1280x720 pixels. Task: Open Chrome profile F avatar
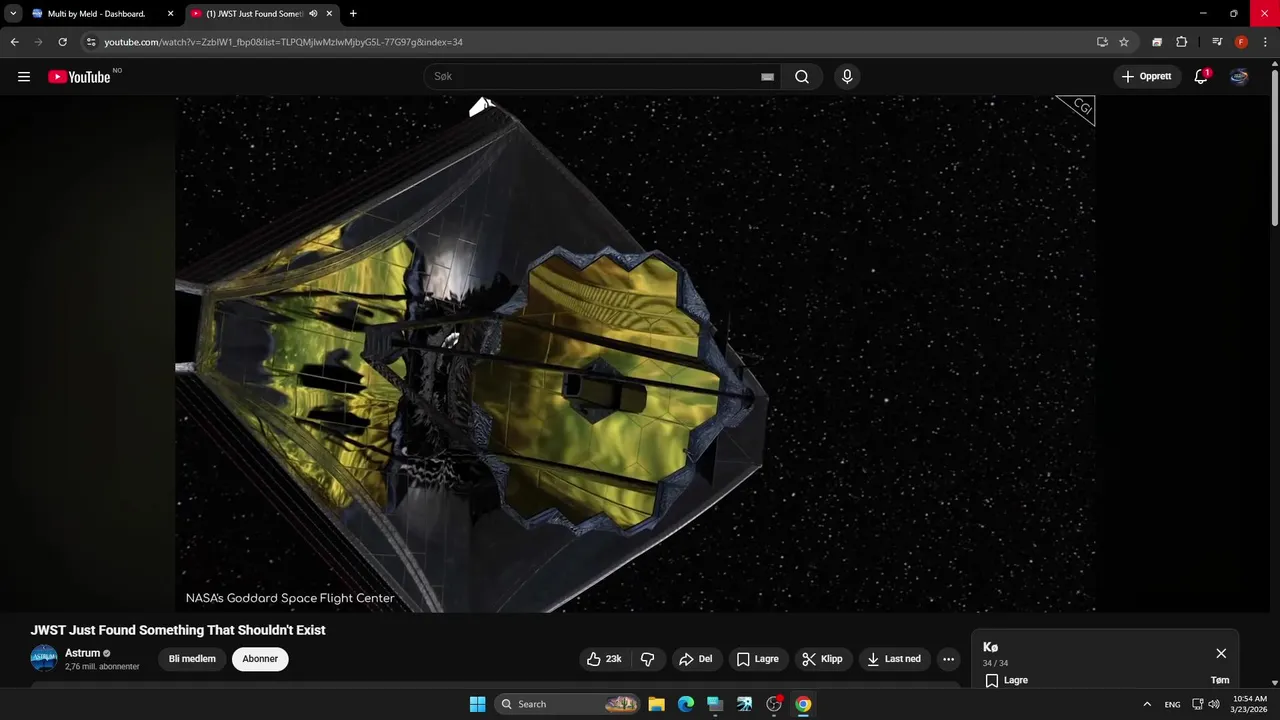click(x=1241, y=42)
